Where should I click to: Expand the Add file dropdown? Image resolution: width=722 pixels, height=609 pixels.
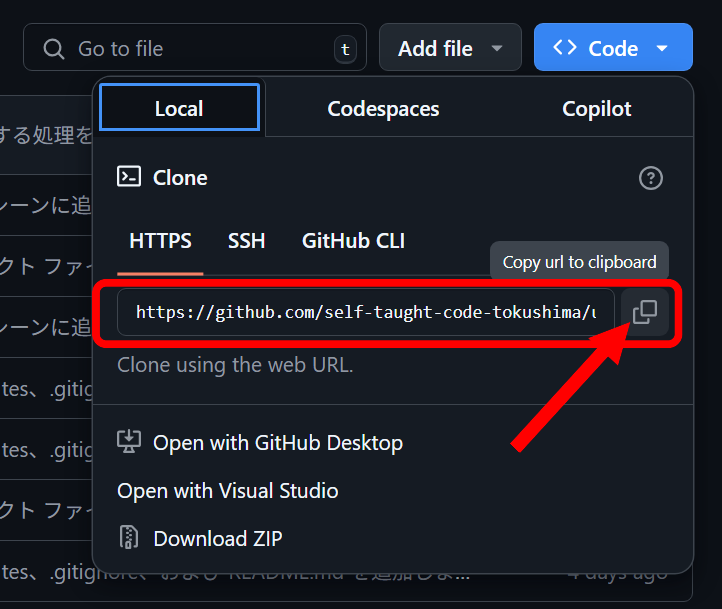pyautogui.click(x=450, y=47)
